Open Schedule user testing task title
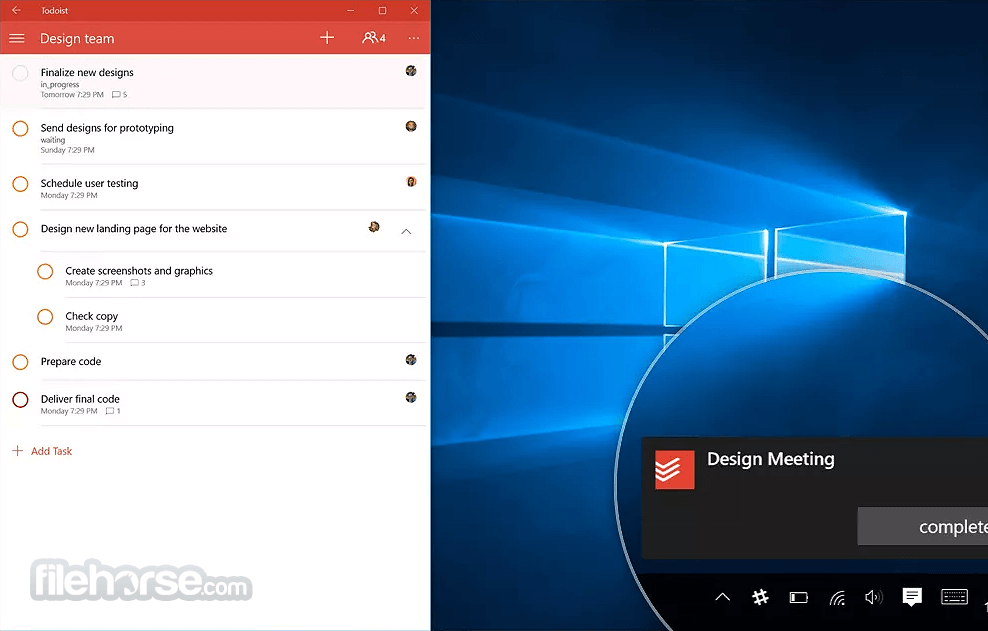Viewport: 988px width, 631px height. click(x=89, y=183)
